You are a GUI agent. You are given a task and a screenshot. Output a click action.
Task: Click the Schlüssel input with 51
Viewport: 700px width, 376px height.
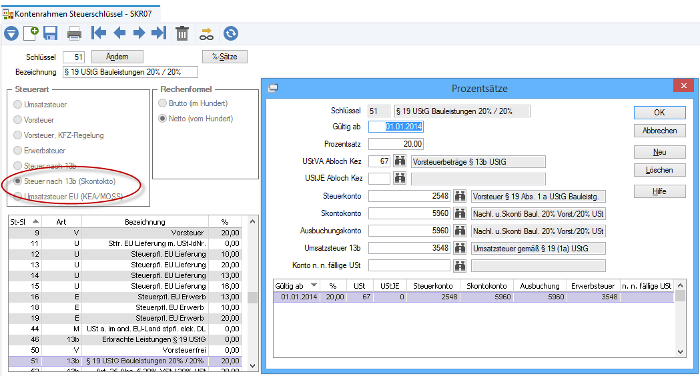74,57
